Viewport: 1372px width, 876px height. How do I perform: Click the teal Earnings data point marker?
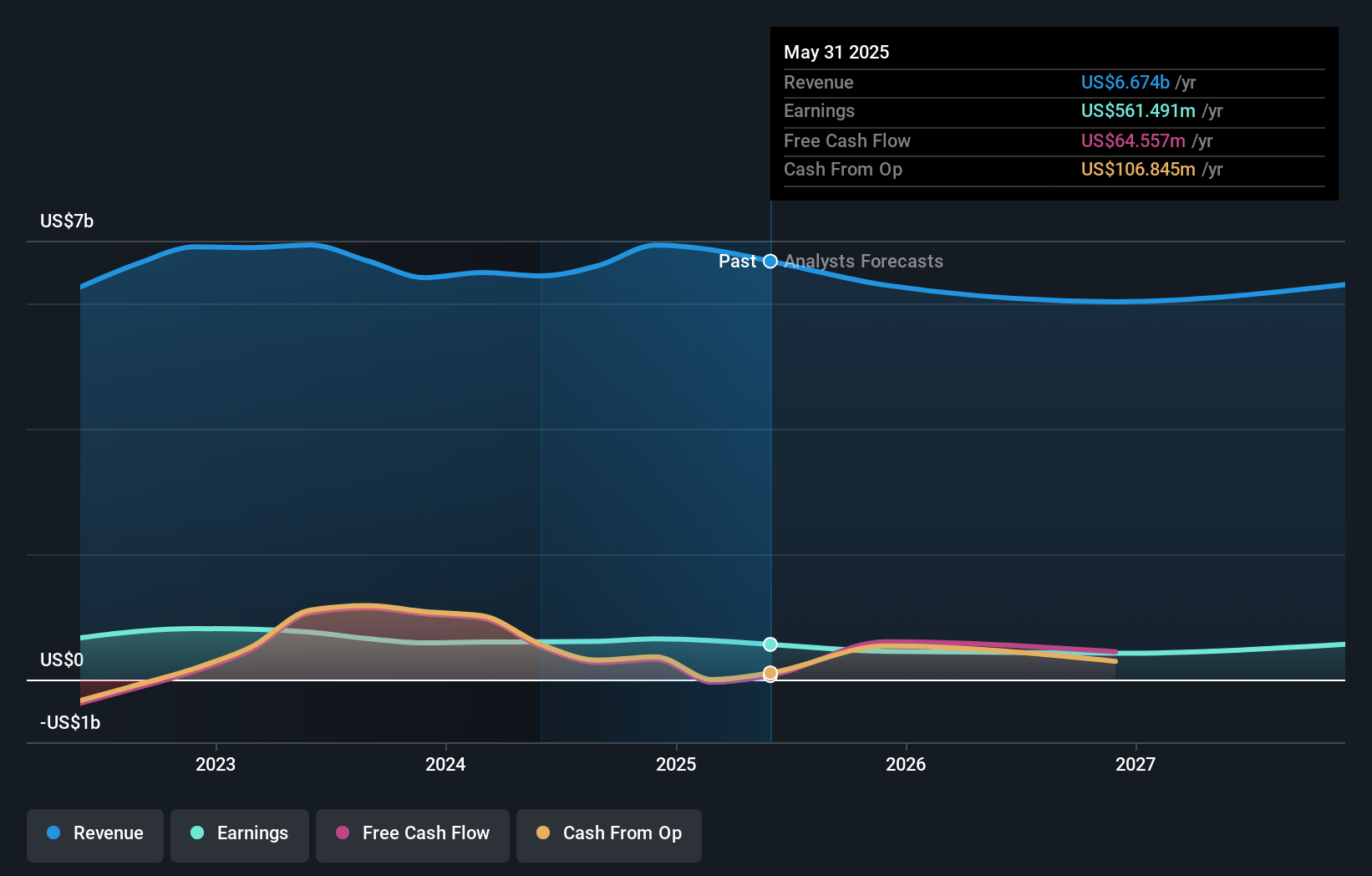click(x=770, y=644)
